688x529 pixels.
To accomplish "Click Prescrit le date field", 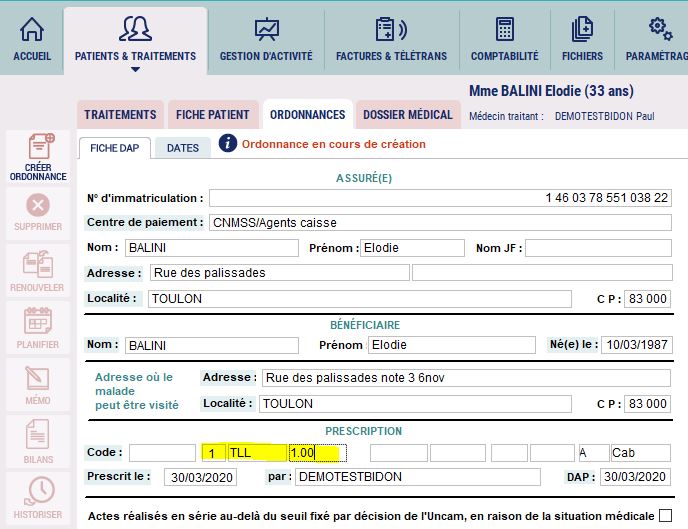I will (x=201, y=477).
